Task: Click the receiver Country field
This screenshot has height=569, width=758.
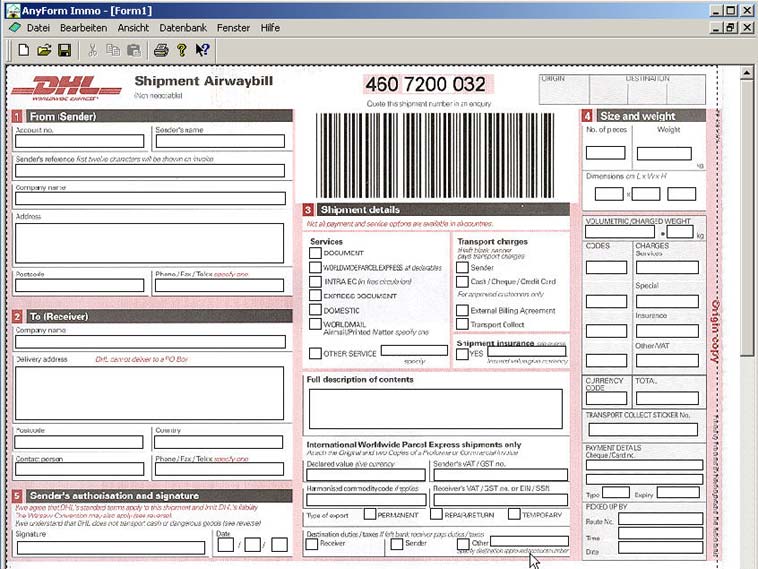Action: pos(219,442)
